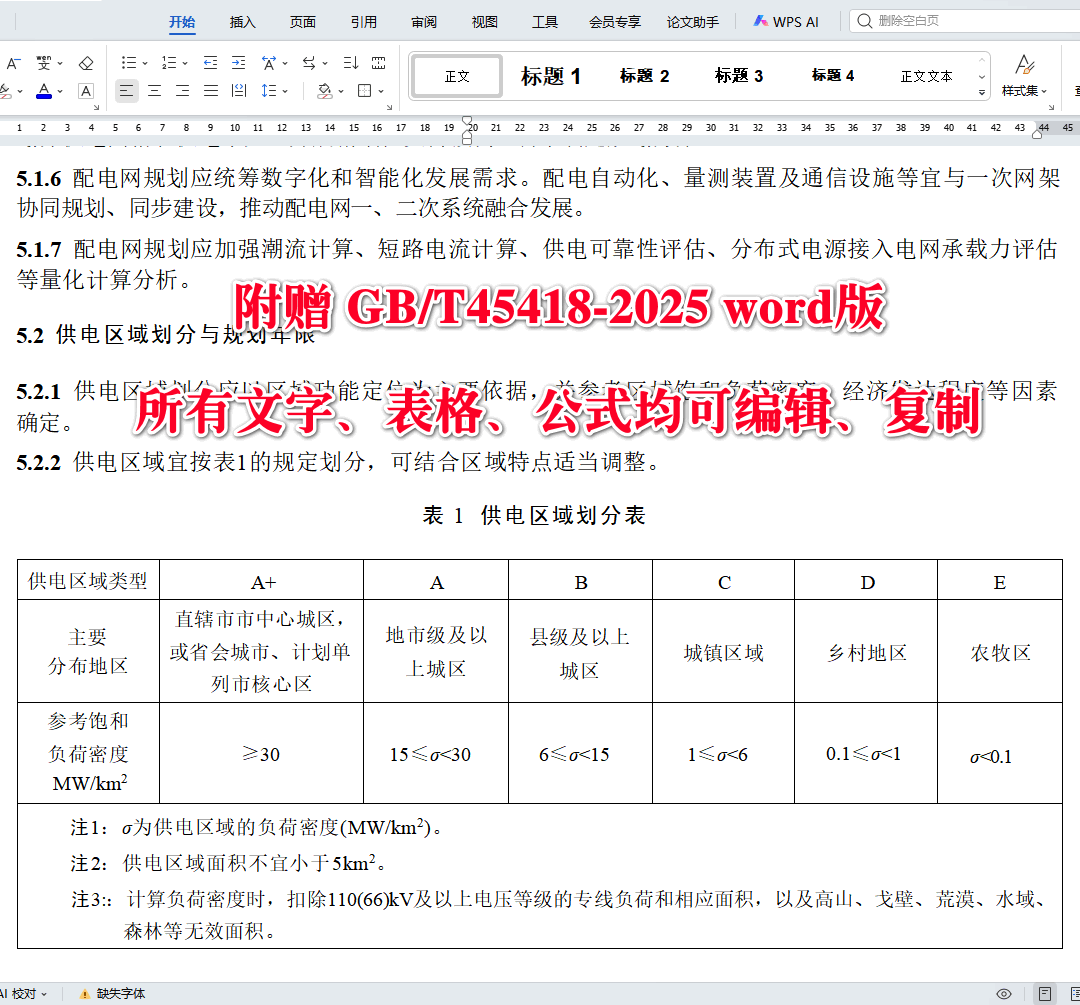Click the ruler's left indent marker
This screenshot has height=1005, width=1080.
[x=467, y=139]
